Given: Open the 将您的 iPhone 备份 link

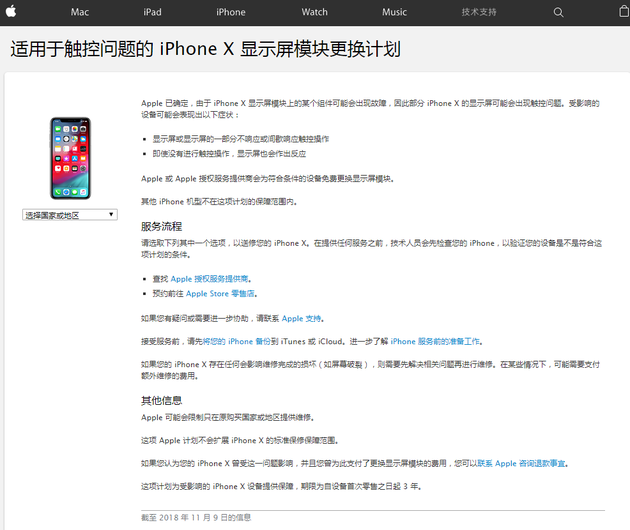Looking at the screenshot, I should tap(237, 342).
